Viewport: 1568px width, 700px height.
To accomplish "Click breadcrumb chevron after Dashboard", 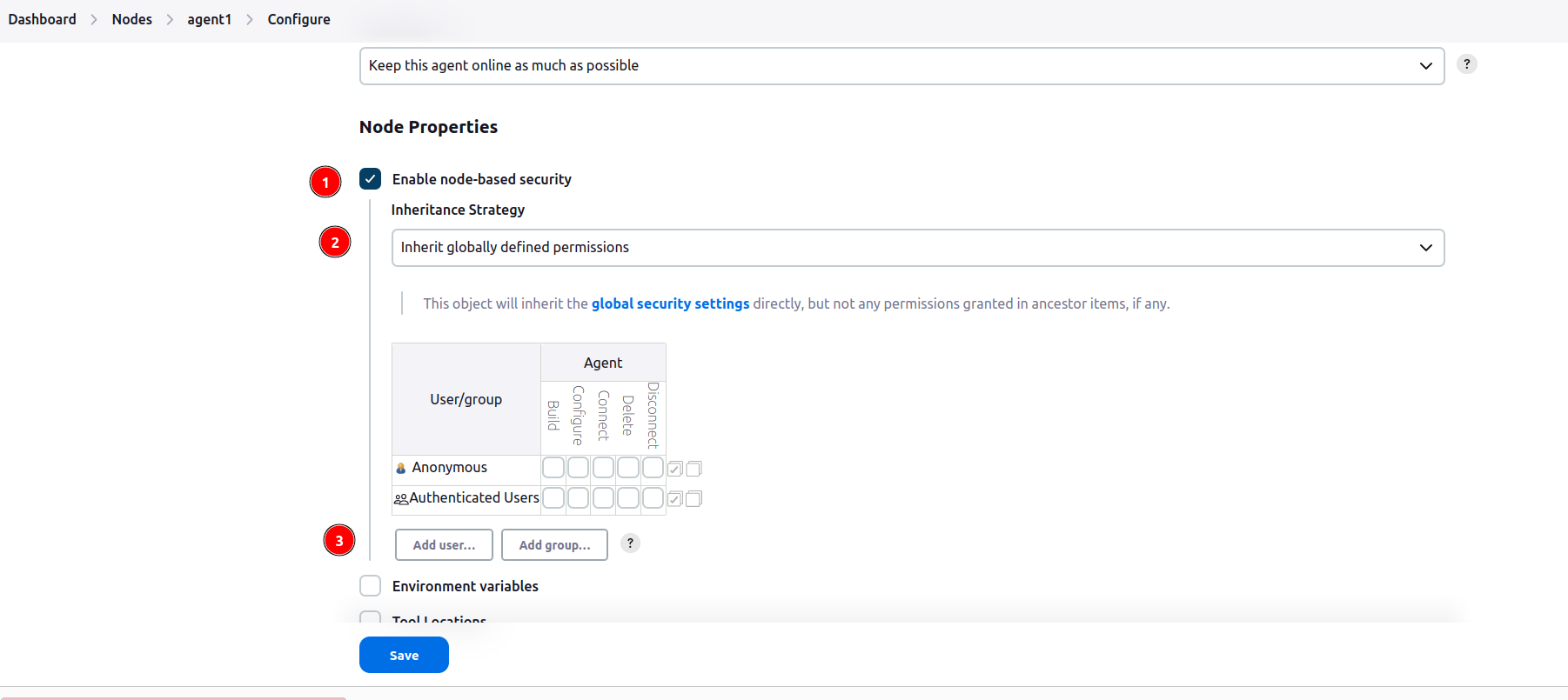I will point(94,19).
